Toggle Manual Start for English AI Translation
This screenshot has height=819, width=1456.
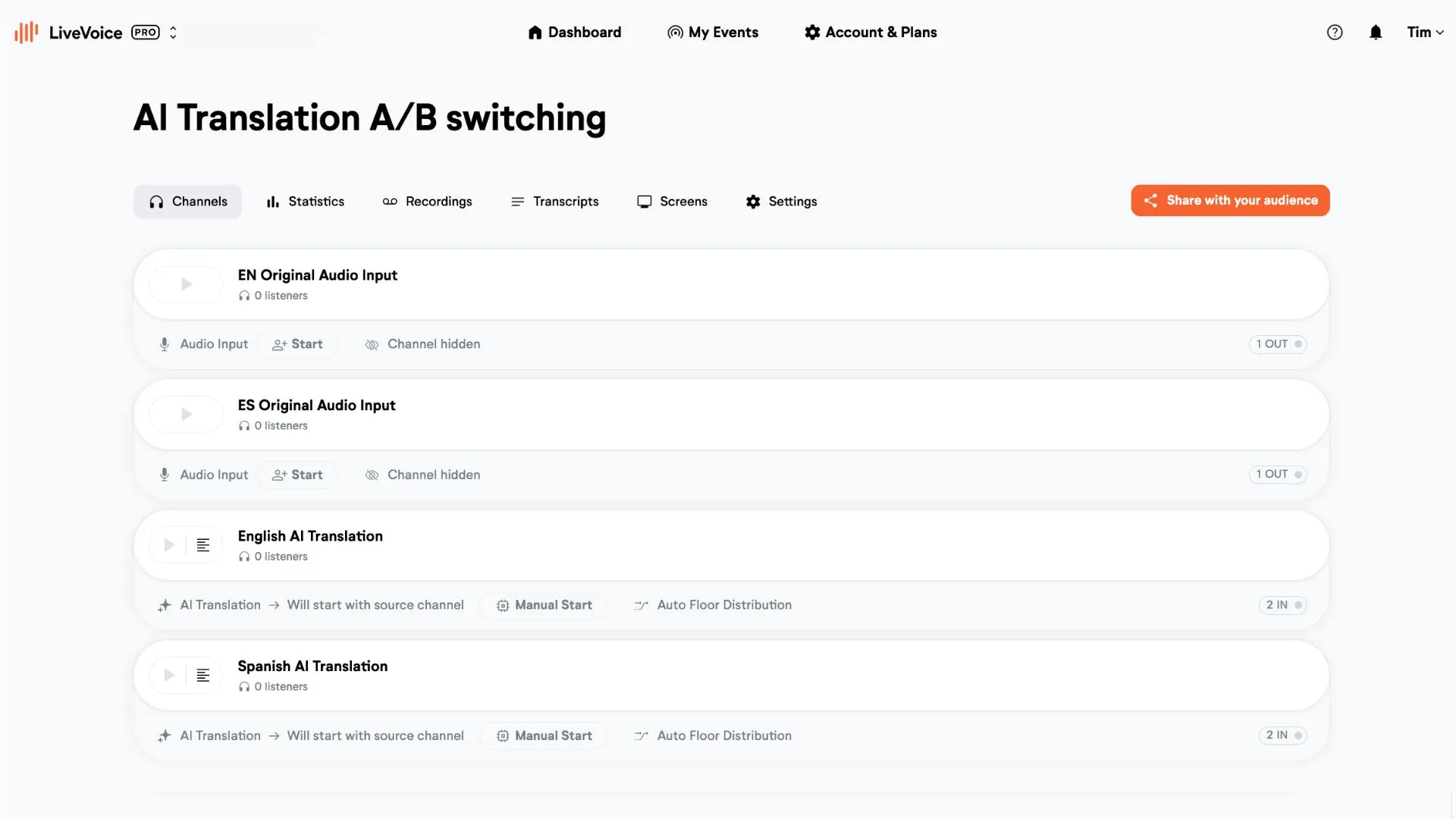click(544, 605)
